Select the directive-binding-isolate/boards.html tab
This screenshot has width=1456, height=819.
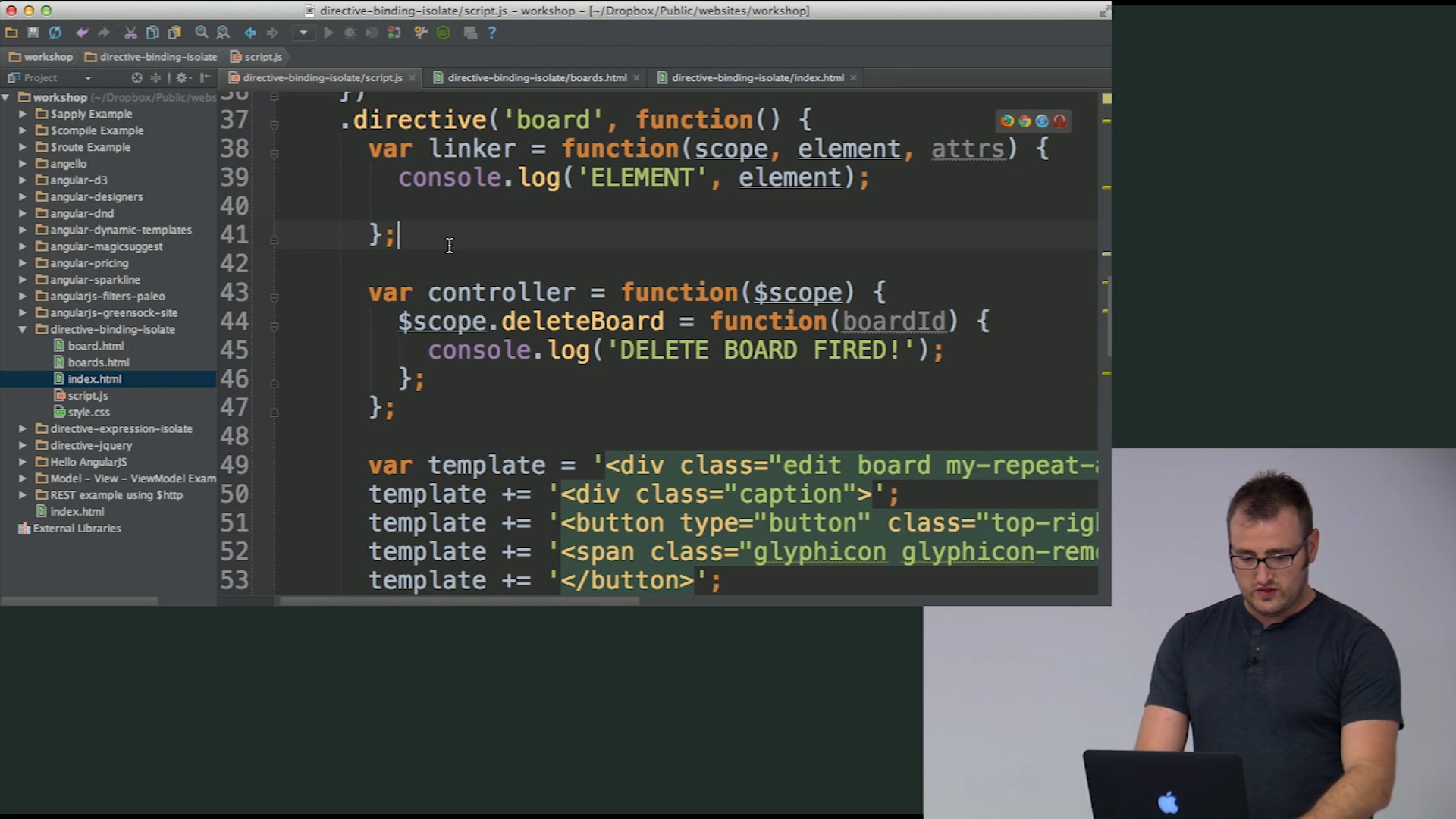tap(536, 77)
